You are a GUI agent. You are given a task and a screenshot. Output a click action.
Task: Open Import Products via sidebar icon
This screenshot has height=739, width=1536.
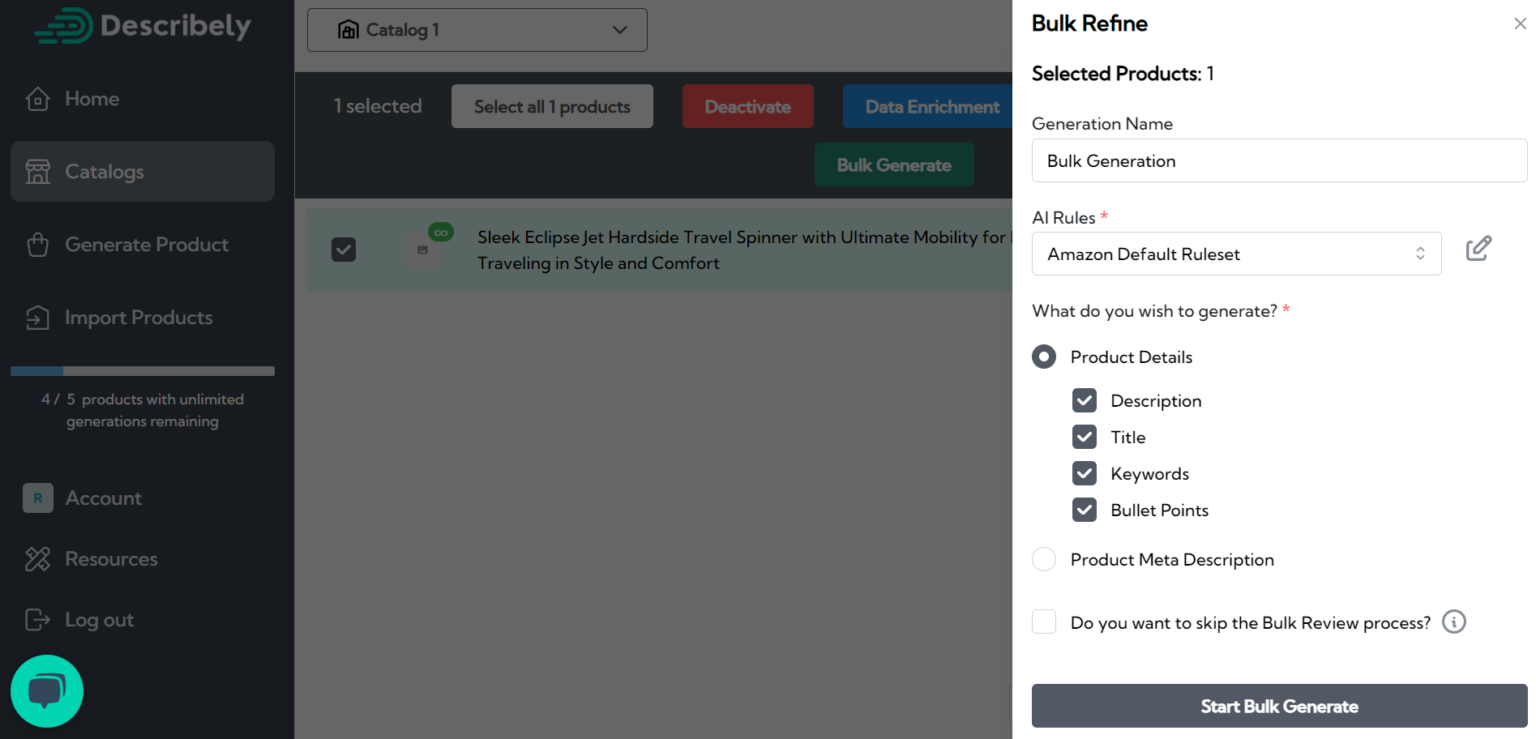(38, 317)
